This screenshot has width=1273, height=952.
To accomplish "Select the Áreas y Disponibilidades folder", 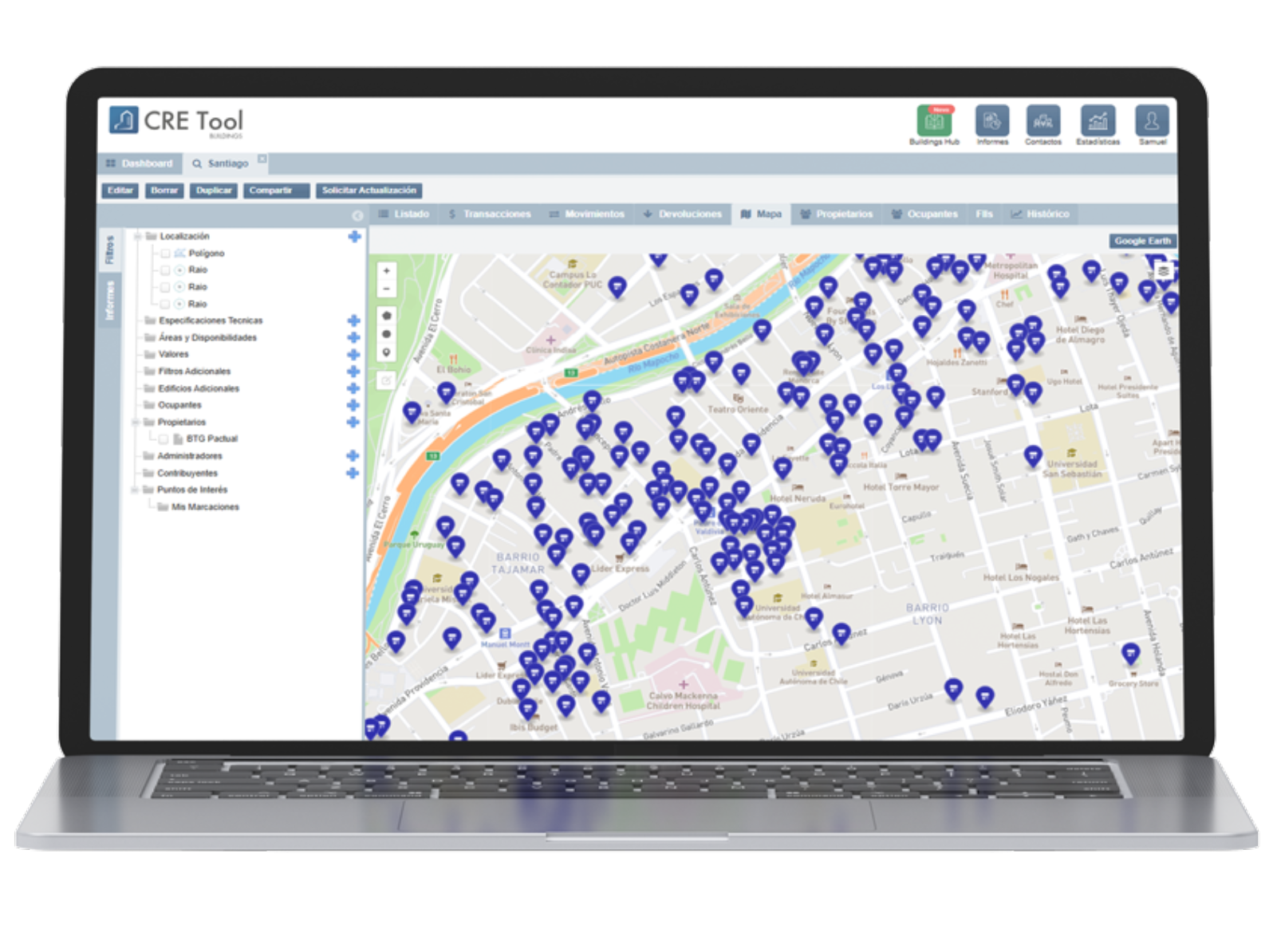I will tap(200, 338).
